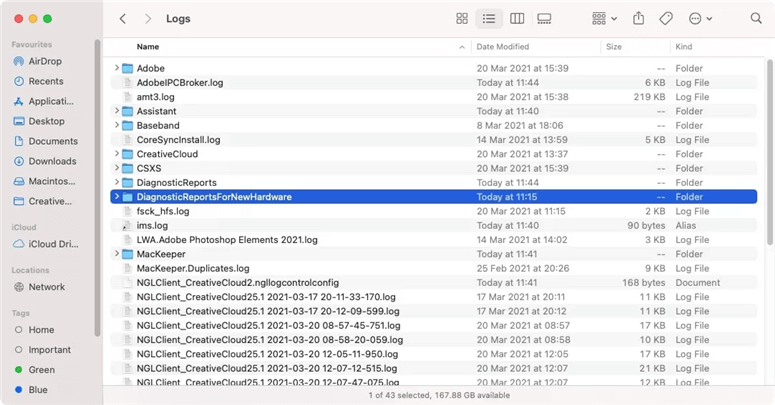Click the MacKeeper folder icon
The height and width of the screenshot is (405, 775).
128,254
